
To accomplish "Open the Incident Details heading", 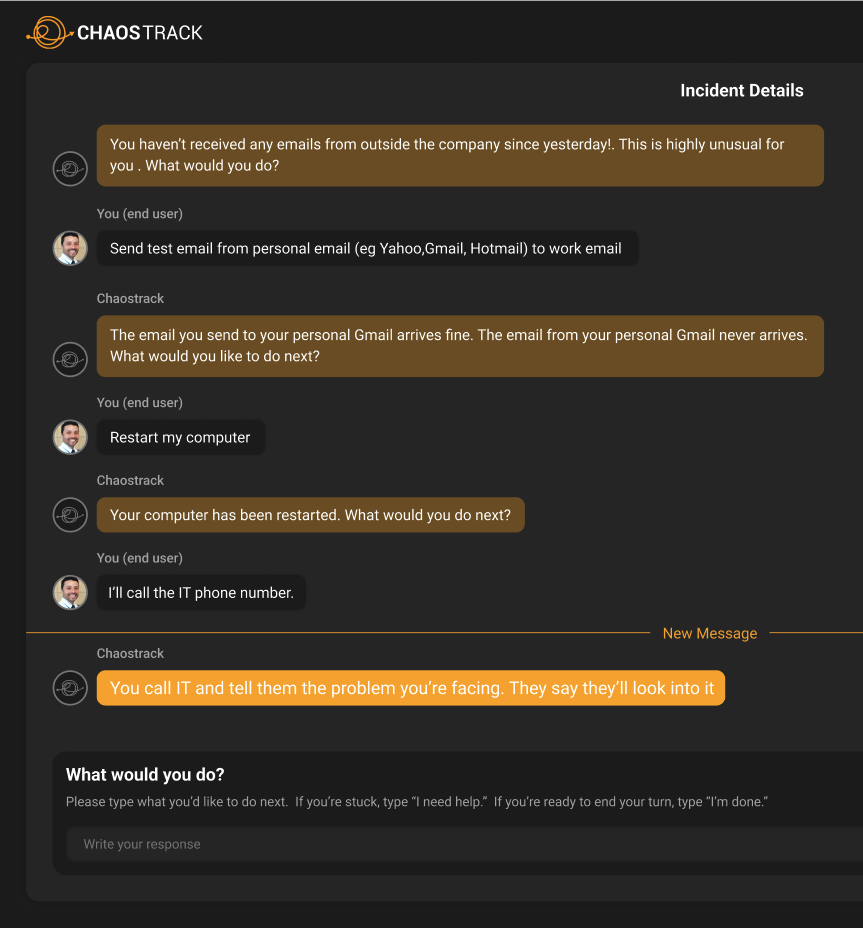I will click(742, 91).
